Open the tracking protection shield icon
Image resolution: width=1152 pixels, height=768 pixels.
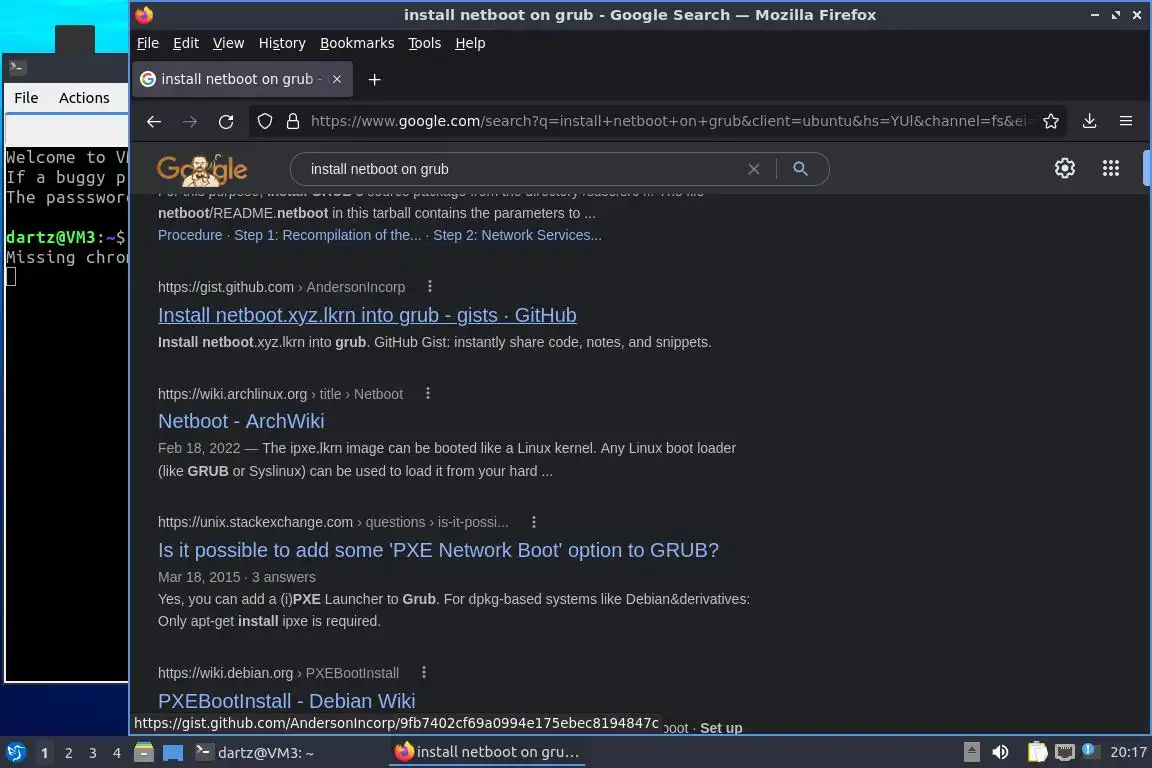tap(264, 121)
